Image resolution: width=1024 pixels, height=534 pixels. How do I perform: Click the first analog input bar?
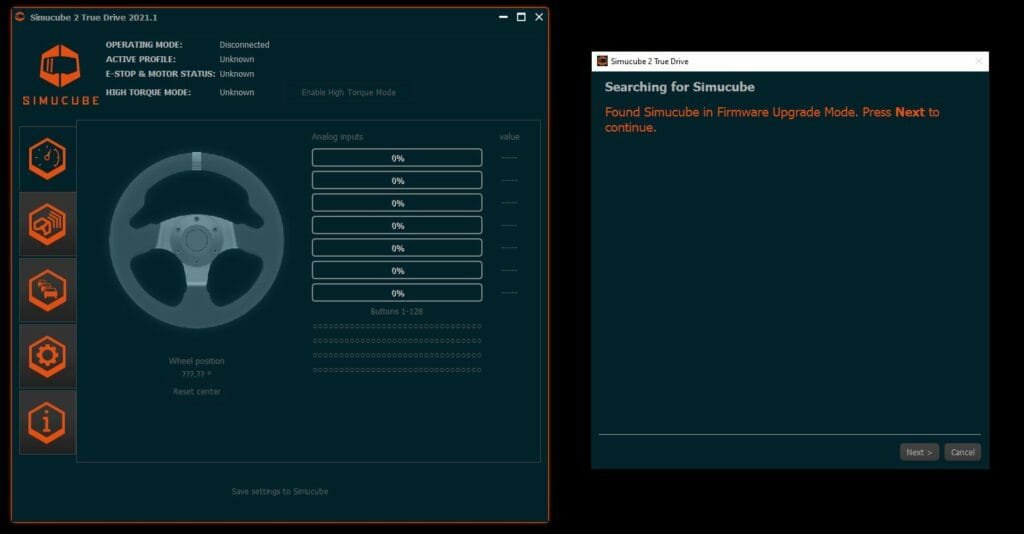(x=397, y=158)
